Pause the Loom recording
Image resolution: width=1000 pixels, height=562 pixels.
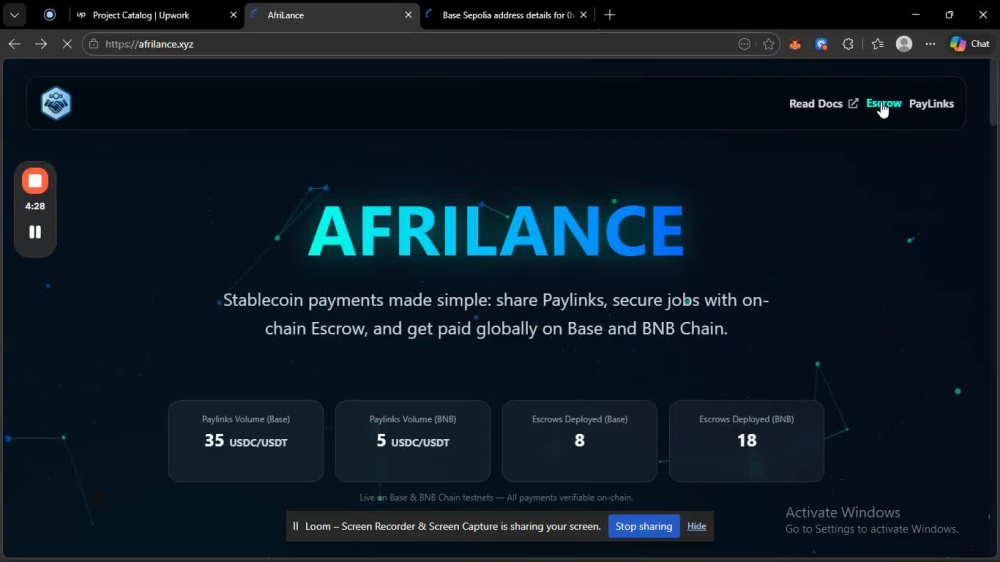(x=35, y=232)
